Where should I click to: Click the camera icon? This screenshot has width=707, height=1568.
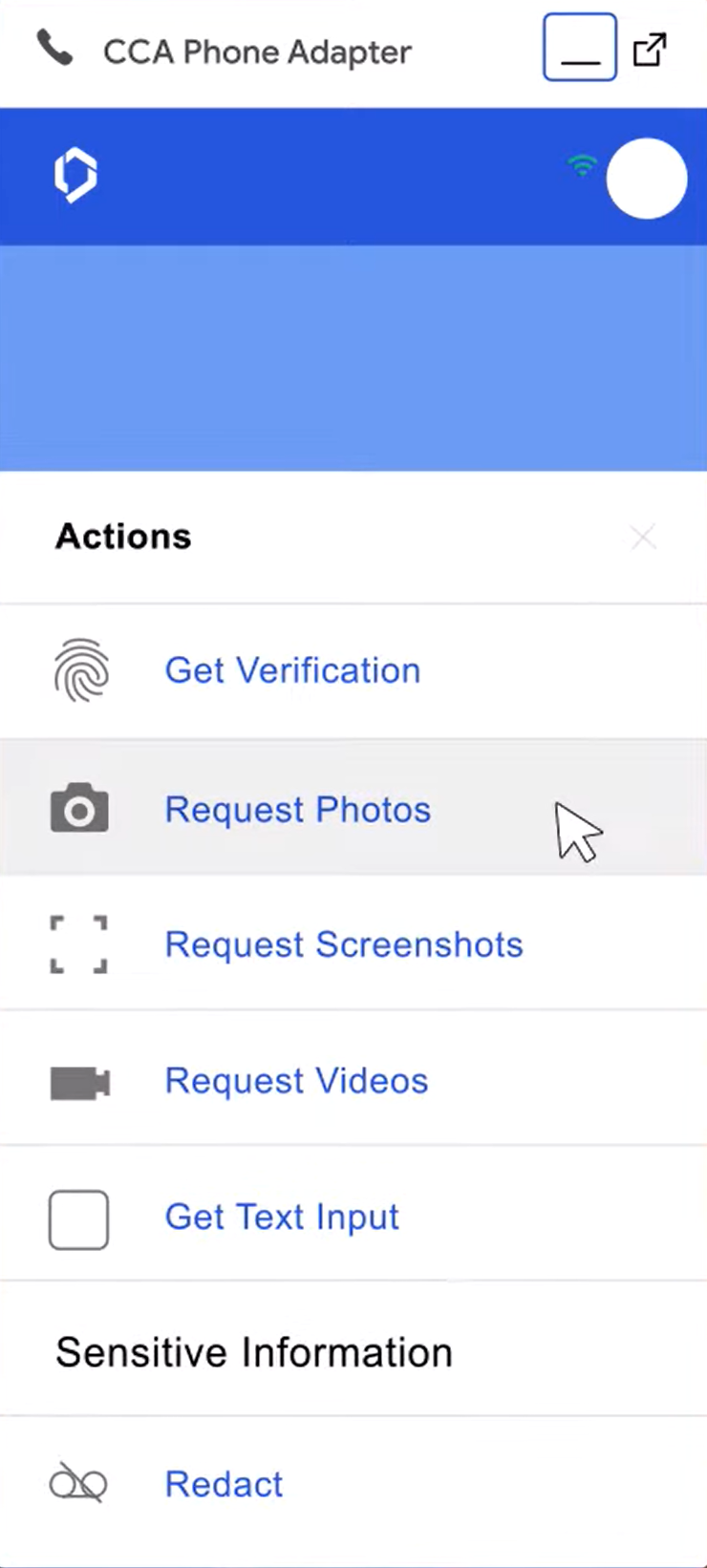pos(79,808)
